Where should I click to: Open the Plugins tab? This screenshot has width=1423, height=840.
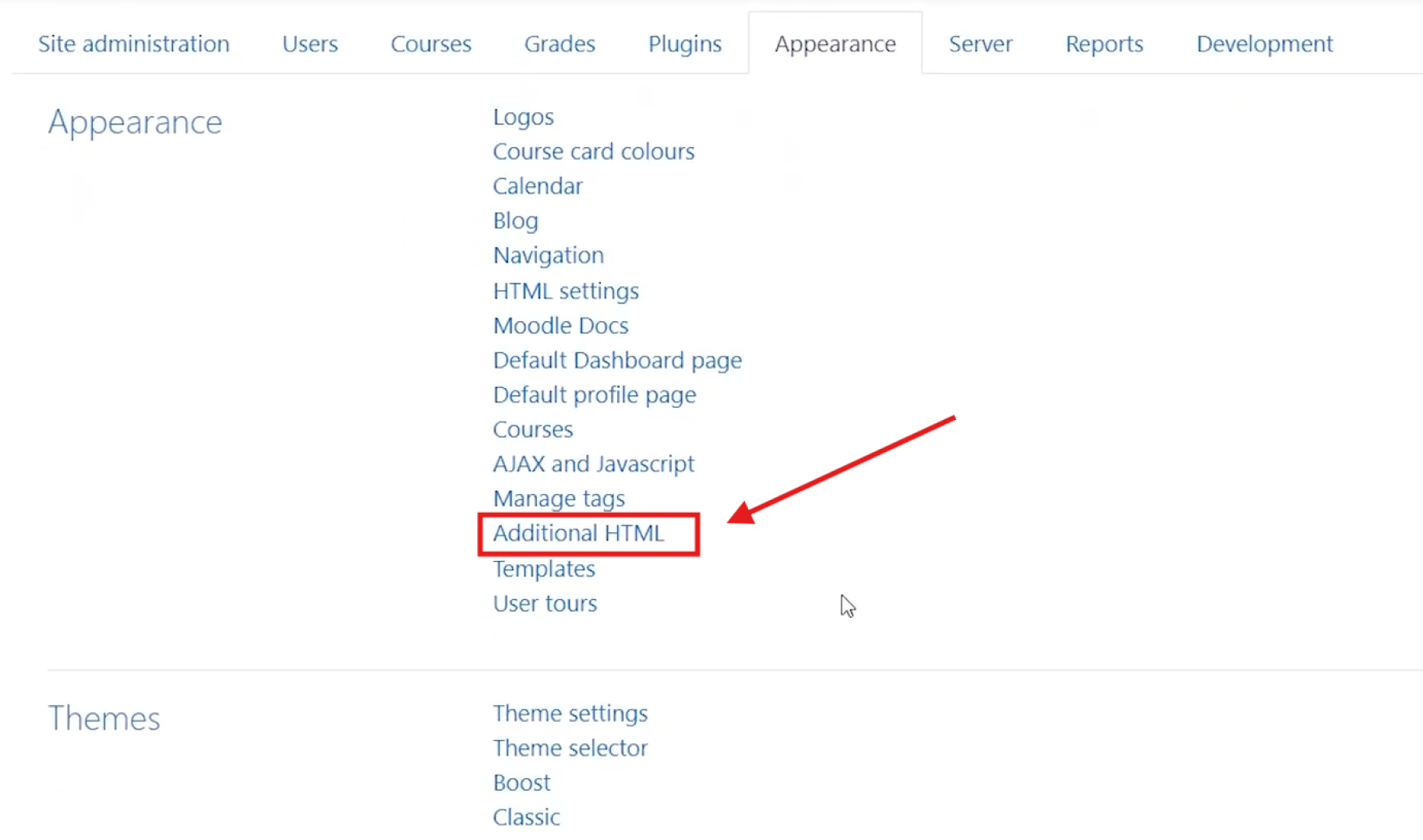pyautogui.click(x=684, y=44)
